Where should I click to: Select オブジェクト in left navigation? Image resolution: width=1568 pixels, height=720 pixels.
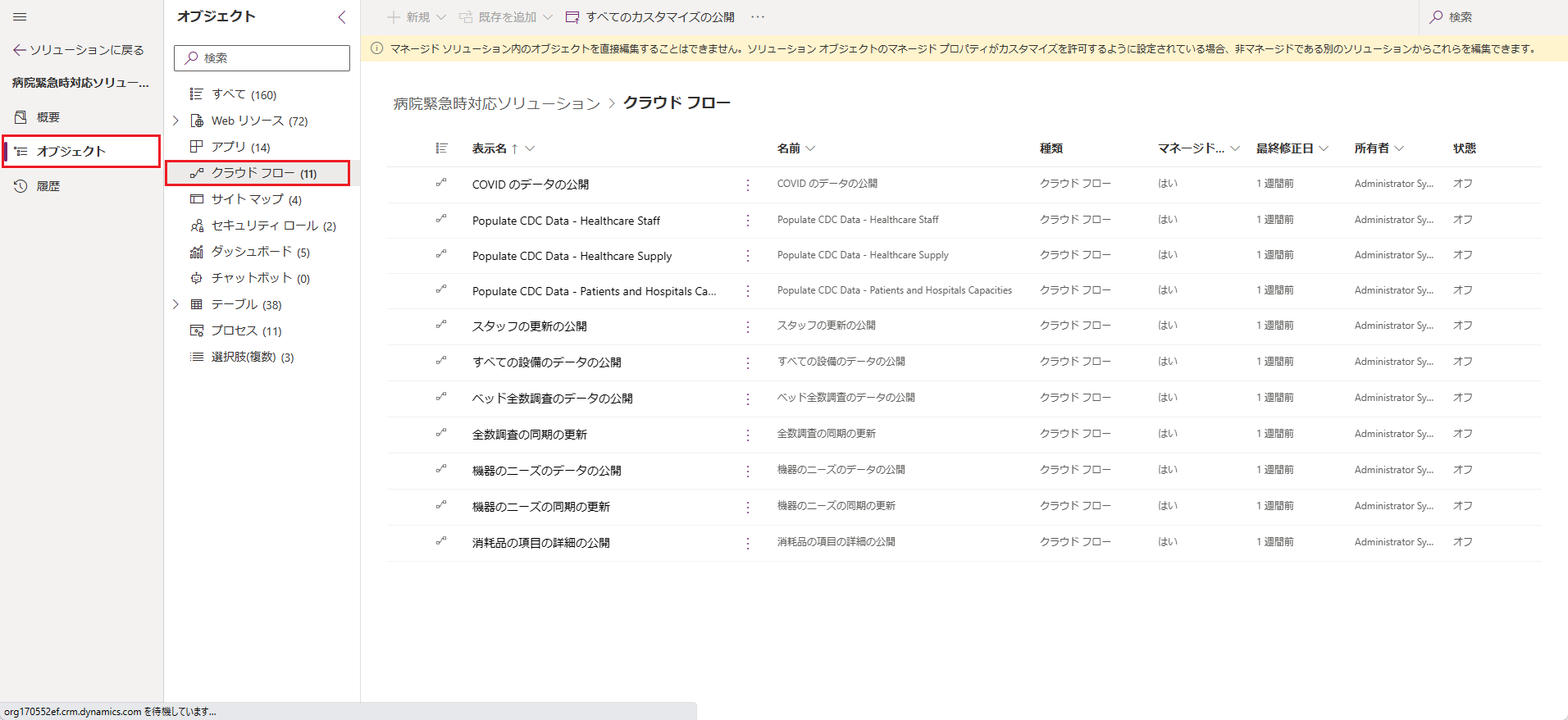click(81, 151)
